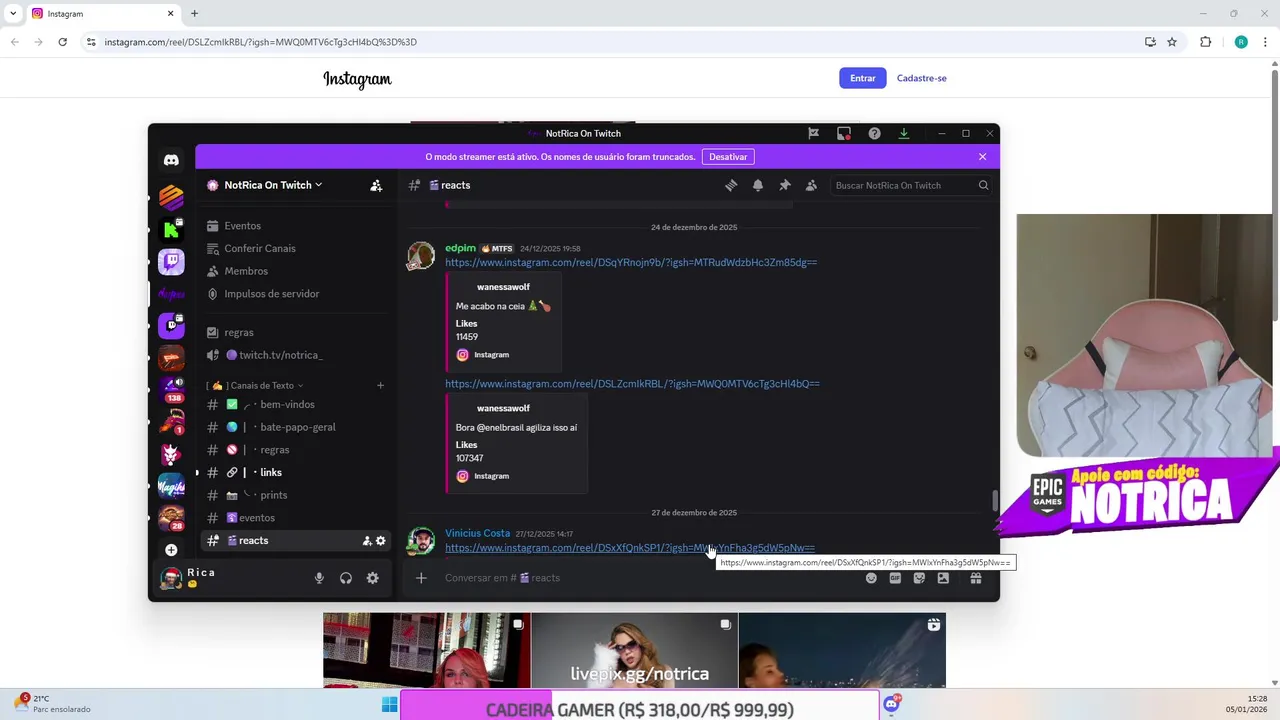Open GIF picker in message bar
The height and width of the screenshot is (720, 1280).
click(895, 578)
